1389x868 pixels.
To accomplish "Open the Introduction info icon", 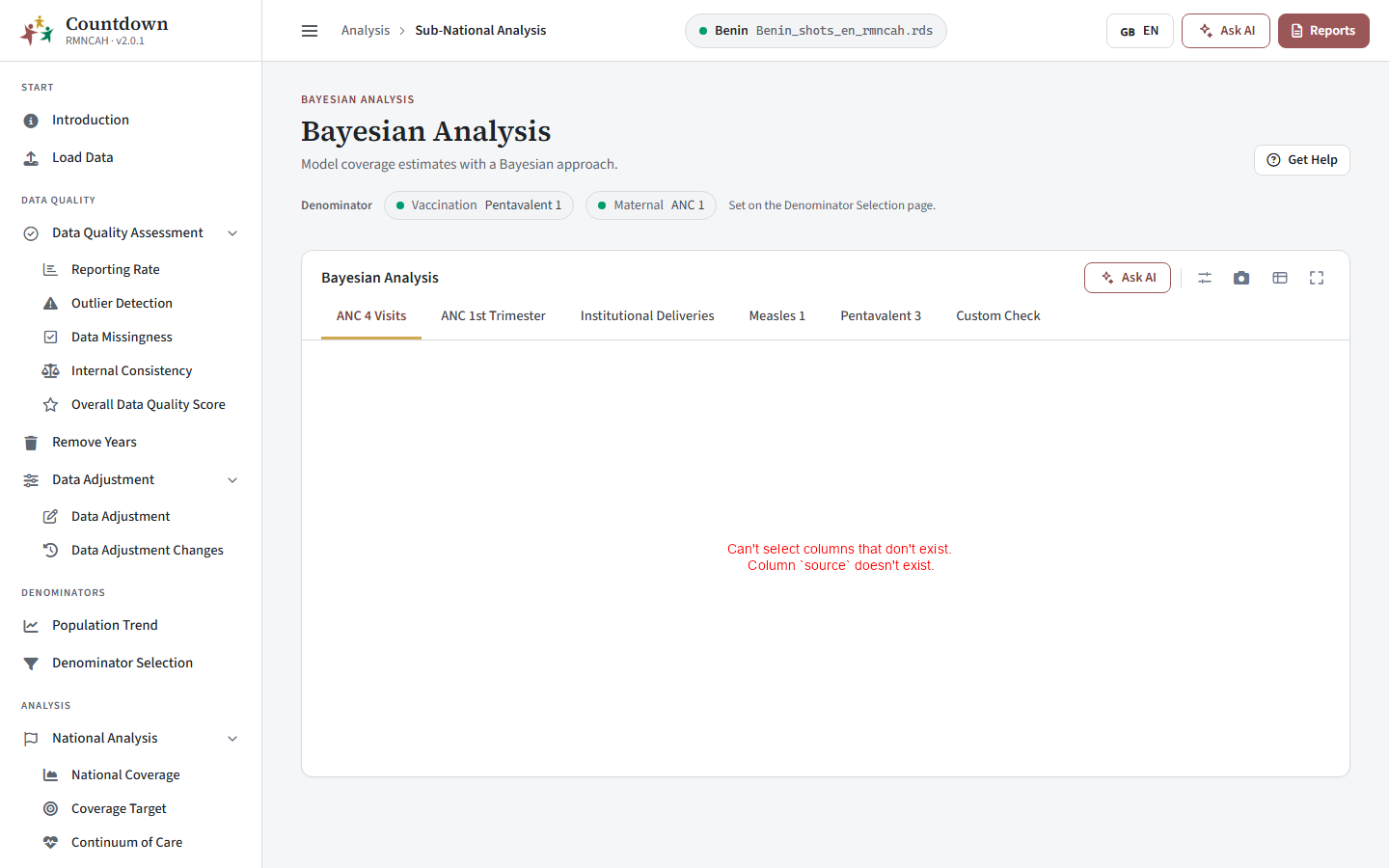I will pos(31,121).
